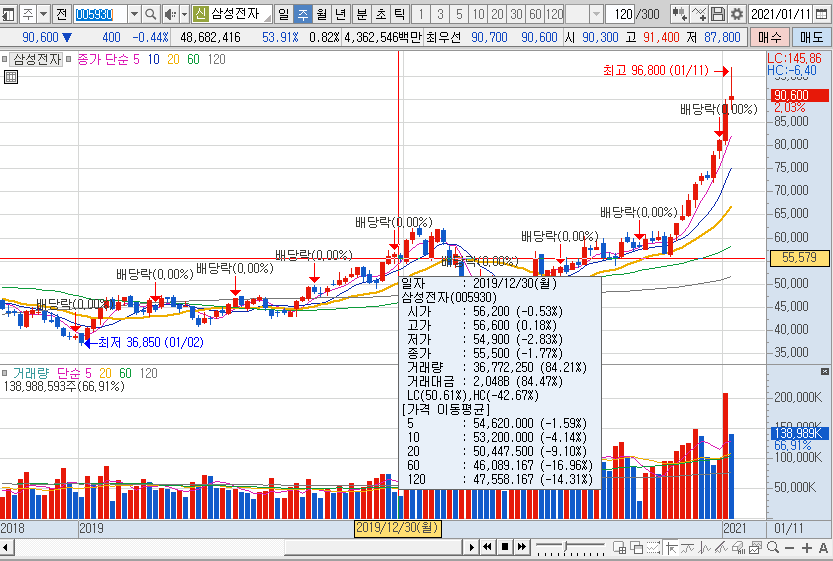The width and height of the screenshot is (833, 561).
Task: Click the 120 candle count input field
Action: pos(619,14)
